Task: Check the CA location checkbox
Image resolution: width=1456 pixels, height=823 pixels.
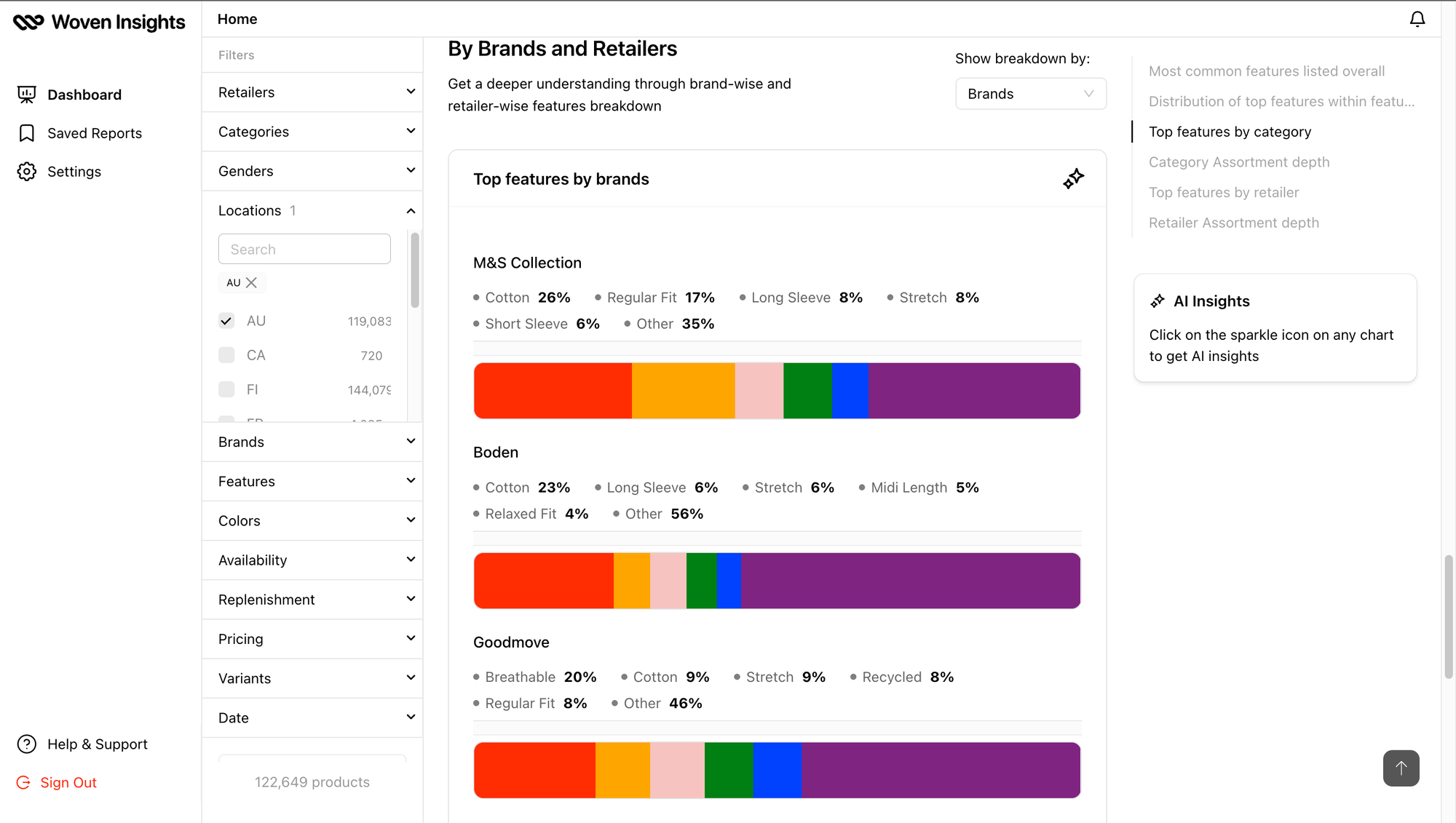Action: click(x=226, y=355)
